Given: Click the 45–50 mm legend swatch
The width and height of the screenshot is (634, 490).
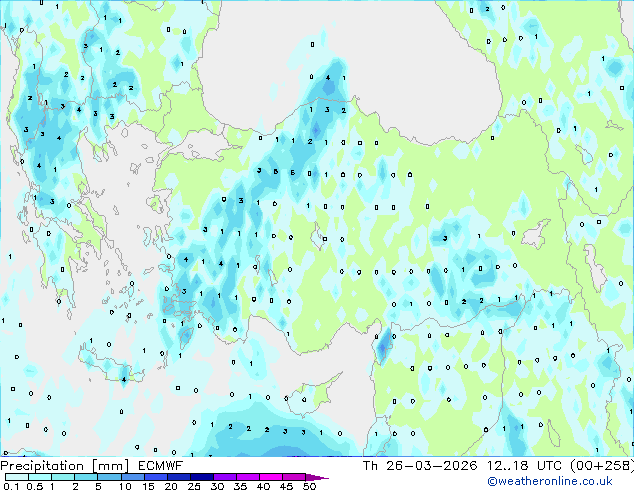Looking at the screenshot, I should coord(294,477).
